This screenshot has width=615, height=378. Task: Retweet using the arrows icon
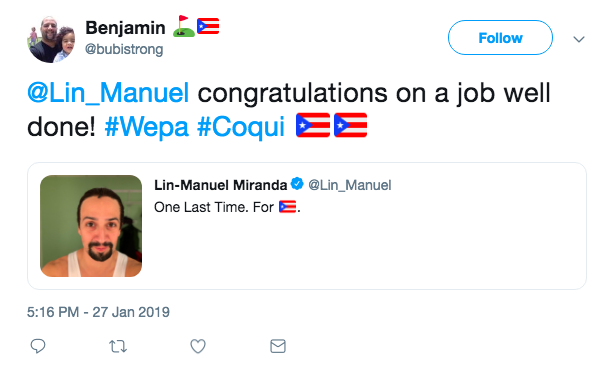pos(118,347)
